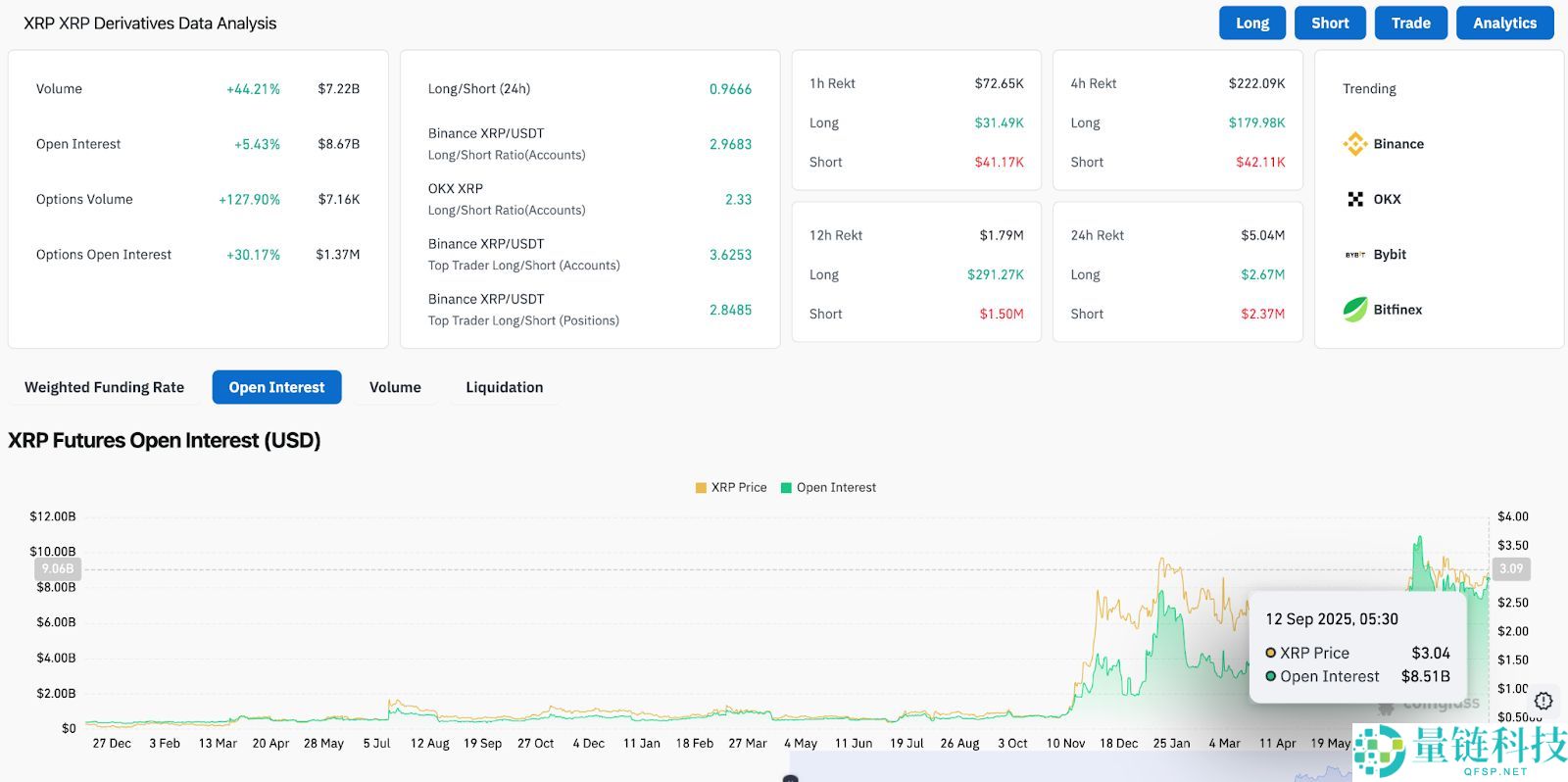1568x782 pixels.
Task: Click the green Bitfinex leaf icon
Action: tap(1355, 310)
